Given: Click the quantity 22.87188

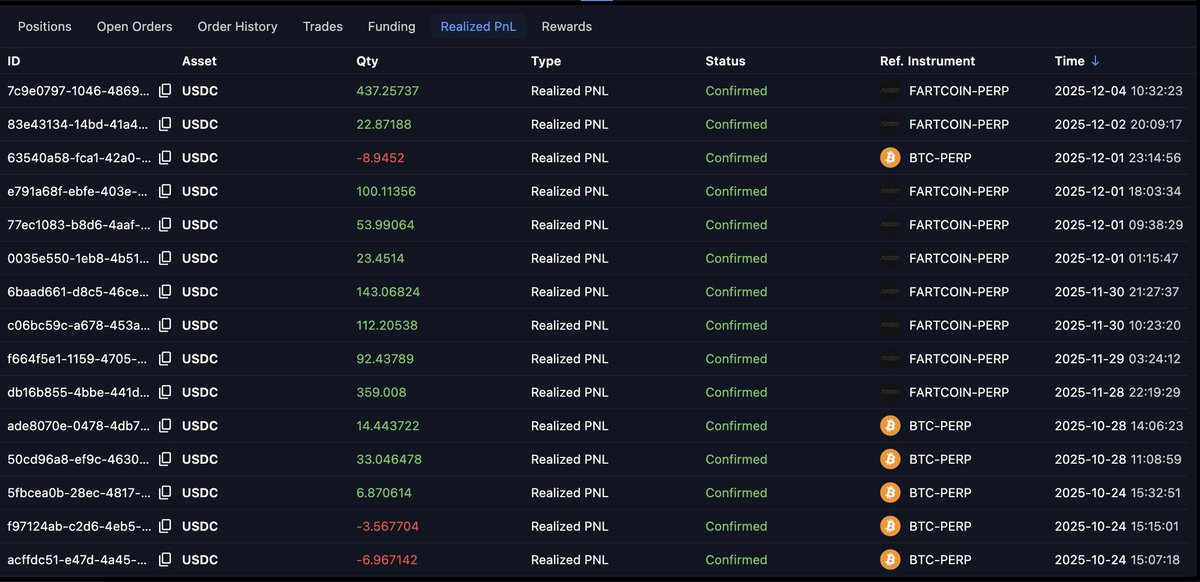Looking at the screenshot, I should point(383,125).
